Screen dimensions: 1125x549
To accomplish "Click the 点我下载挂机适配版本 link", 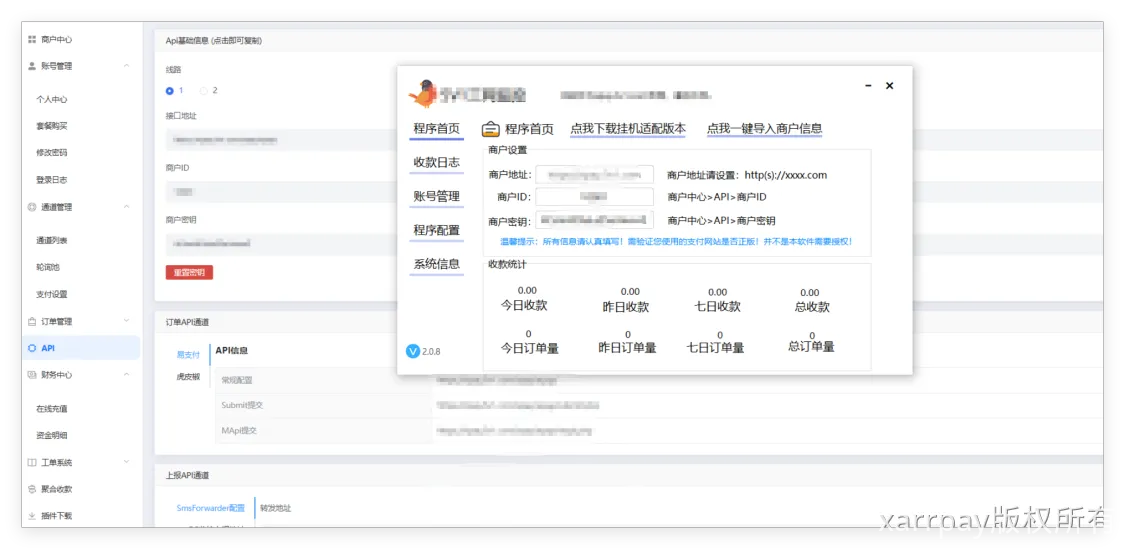I will tap(628, 129).
